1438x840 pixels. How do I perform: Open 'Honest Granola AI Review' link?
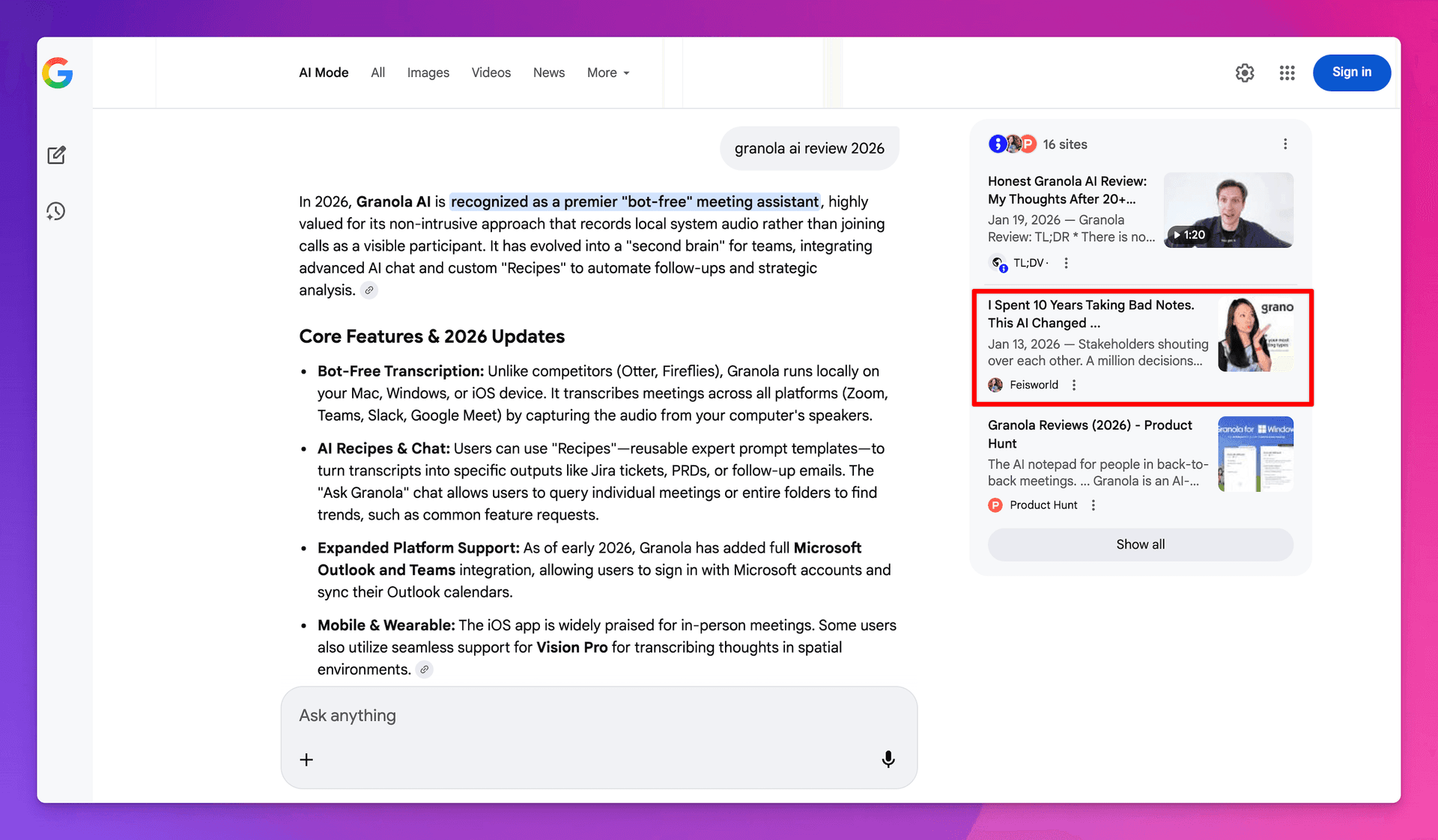click(x=1067, y=190)
